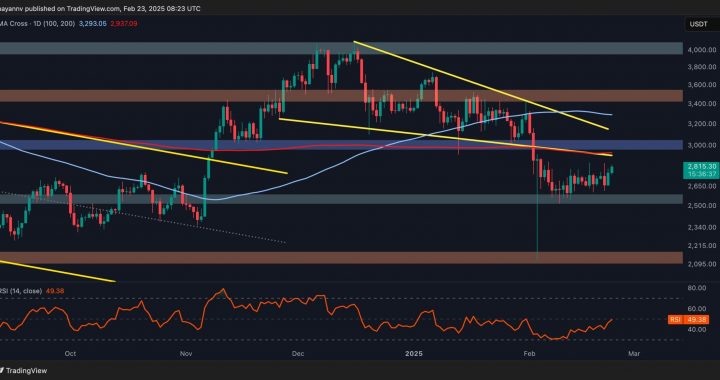
Task: Click the 2,500.00 price axis label
Action: [x=703, y=206]
